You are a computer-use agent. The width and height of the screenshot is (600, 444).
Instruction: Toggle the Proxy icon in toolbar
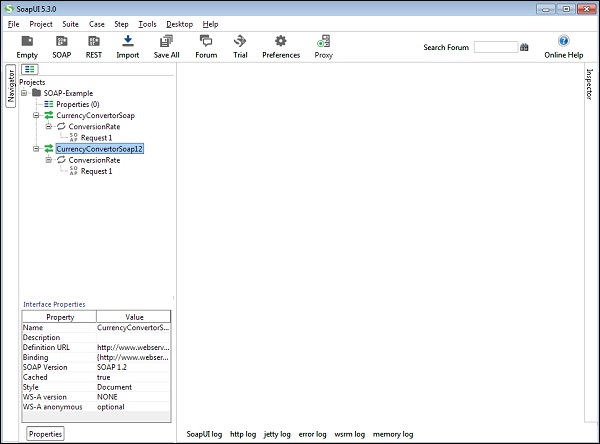click(x=323, y=42)
